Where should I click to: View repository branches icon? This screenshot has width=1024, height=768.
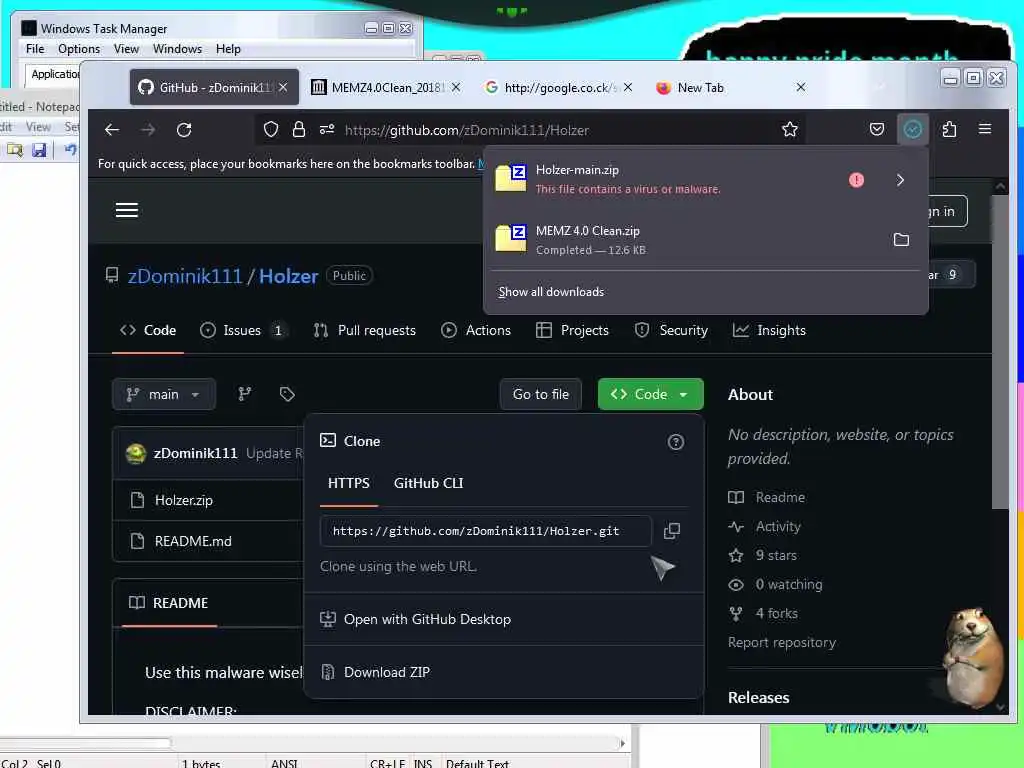pos(245,394)
